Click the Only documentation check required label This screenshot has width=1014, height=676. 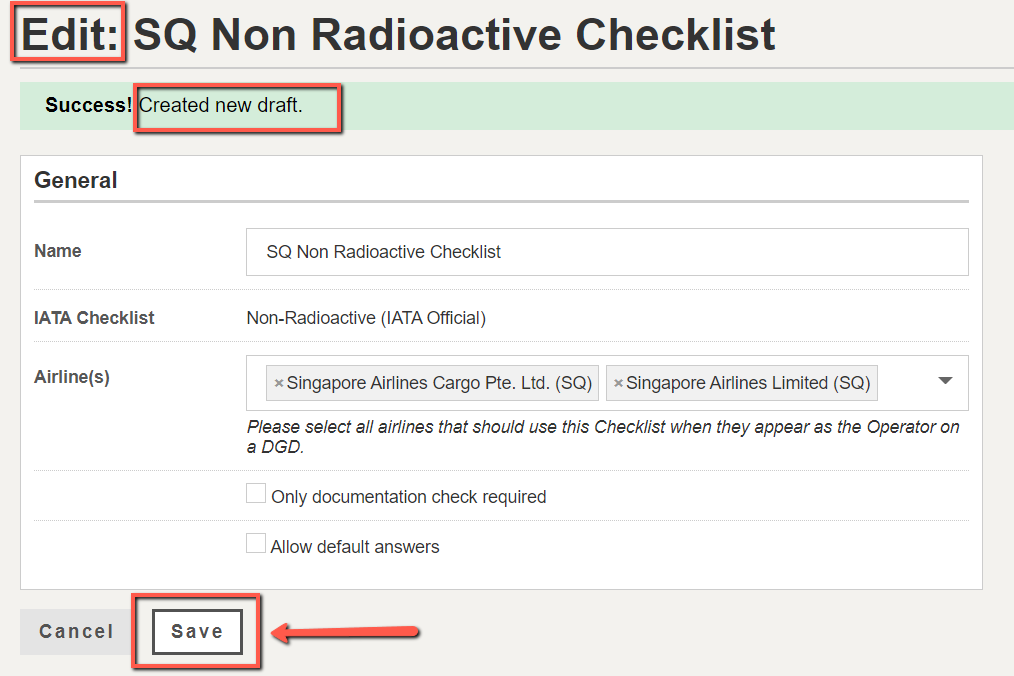tap(409, 497)
